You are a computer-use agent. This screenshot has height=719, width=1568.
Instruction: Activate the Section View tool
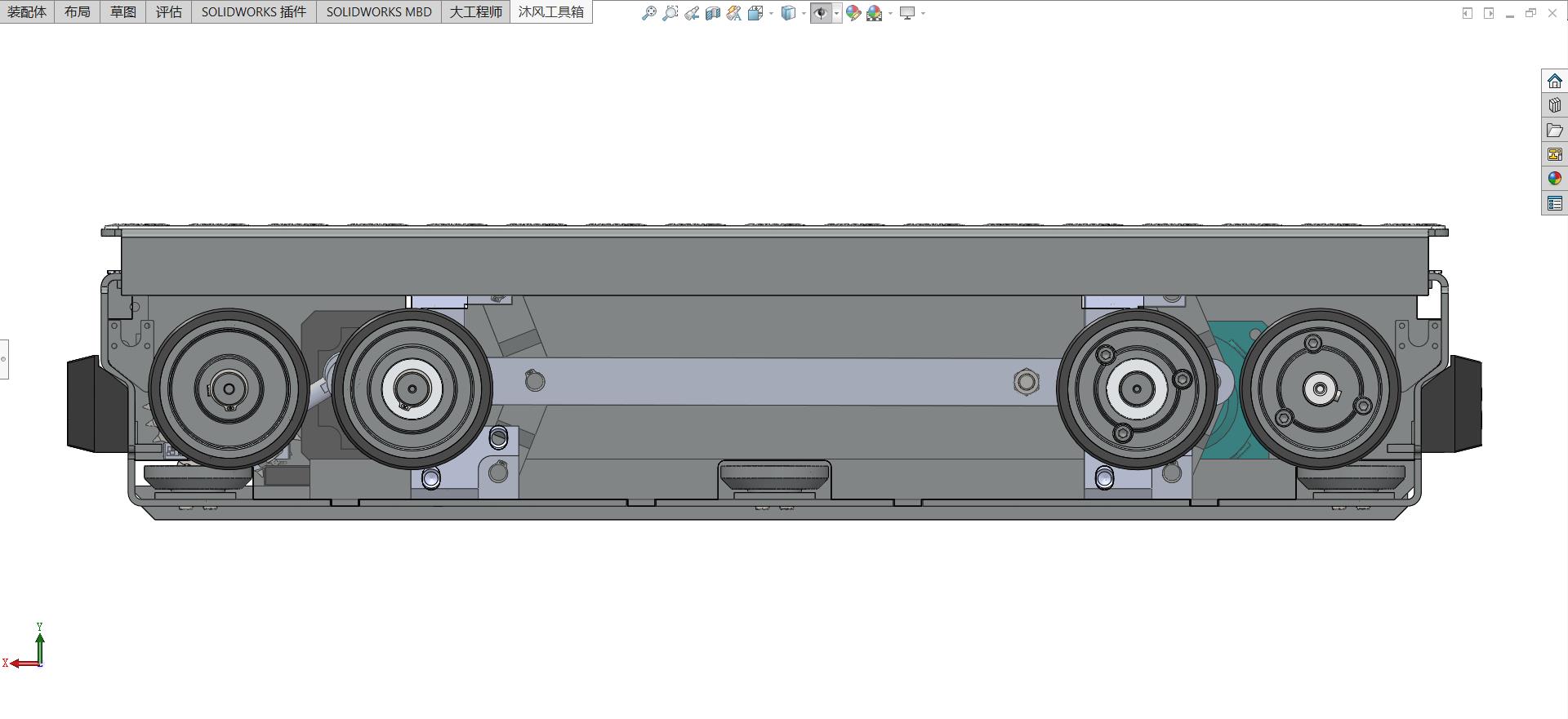coord(713,13)
